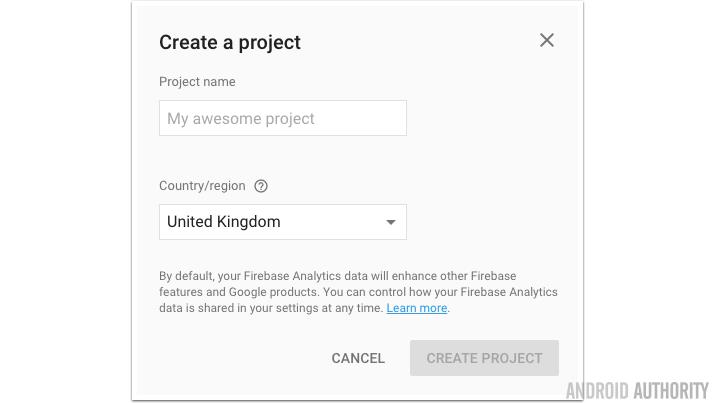Screen dimensions: 716x403
Task: Click the empty backdrop right of the dialog
Action: click(x=650, y=200)
